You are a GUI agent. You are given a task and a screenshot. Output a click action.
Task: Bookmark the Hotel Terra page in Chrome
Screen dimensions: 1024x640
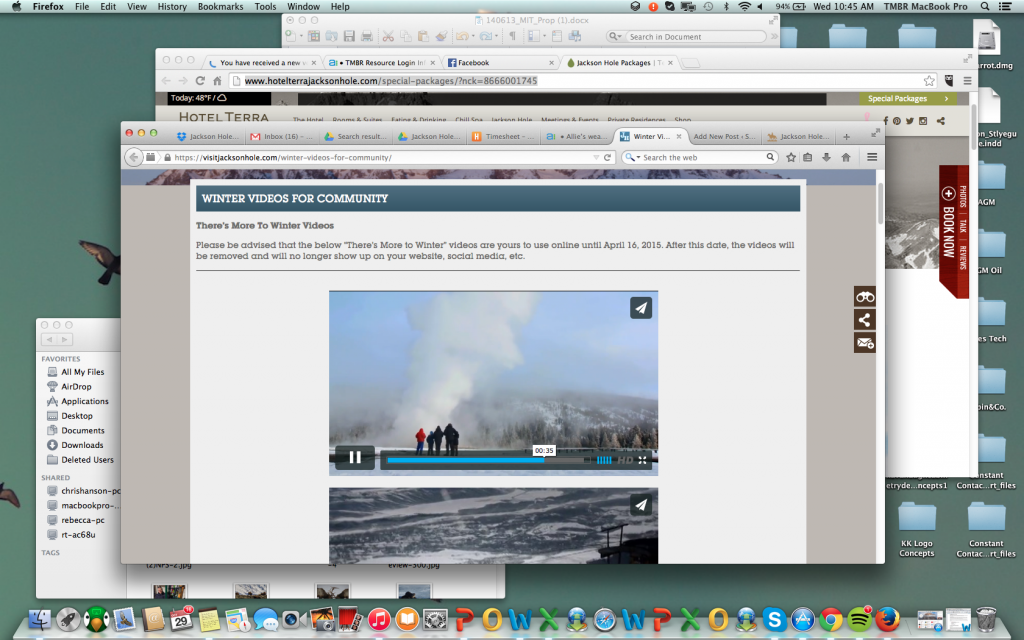[x=929, y=81]
